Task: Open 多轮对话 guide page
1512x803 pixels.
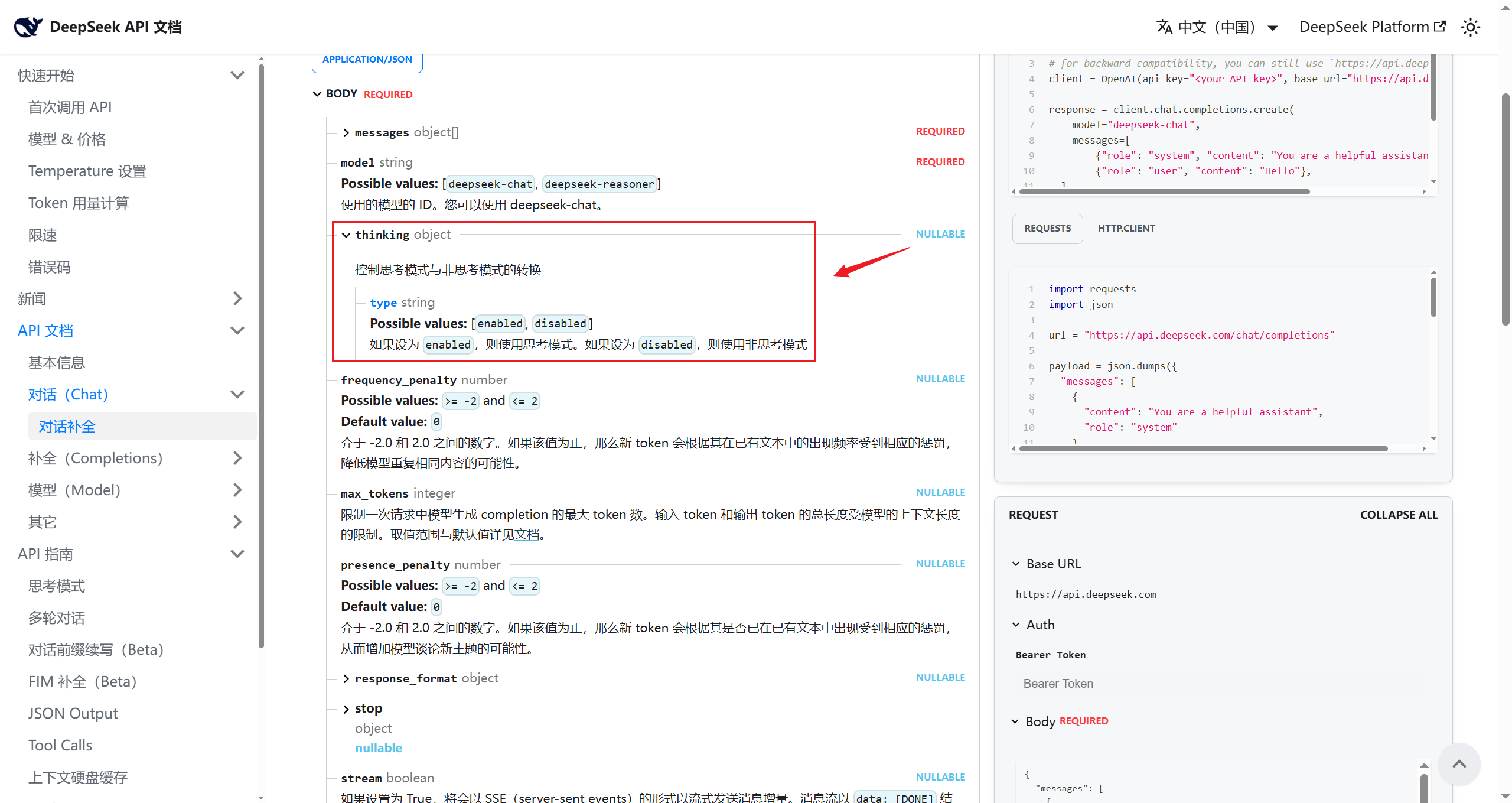Action: coord(57,617)
